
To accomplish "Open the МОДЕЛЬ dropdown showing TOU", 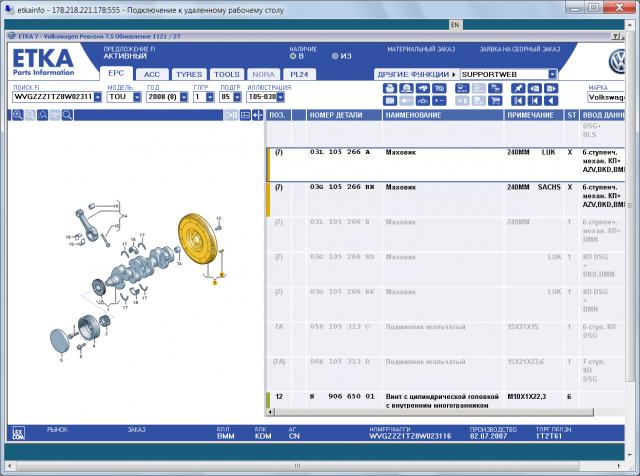I will (137, 97).
